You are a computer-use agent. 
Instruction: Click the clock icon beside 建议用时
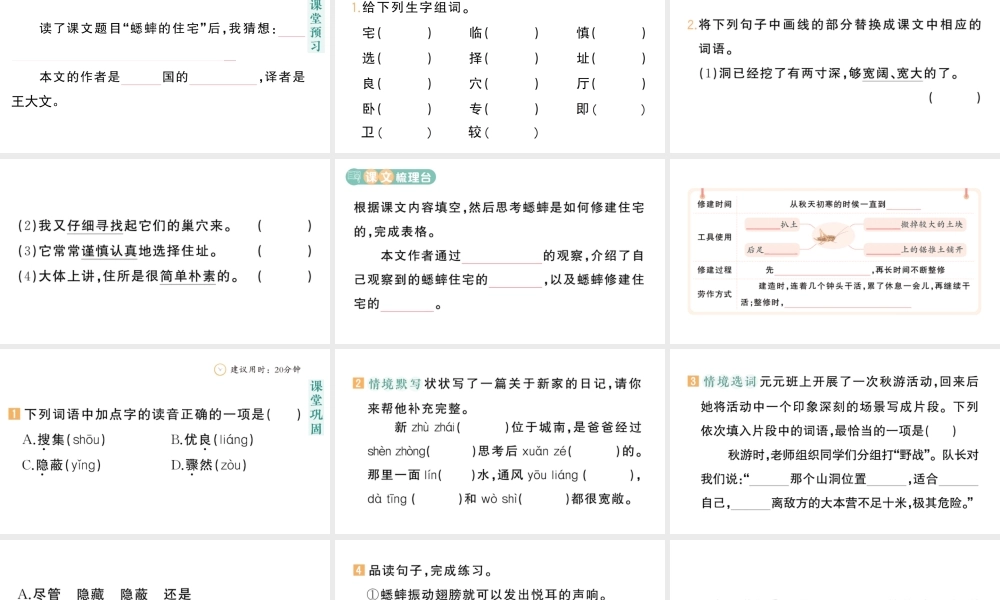[x=220, y=369]
